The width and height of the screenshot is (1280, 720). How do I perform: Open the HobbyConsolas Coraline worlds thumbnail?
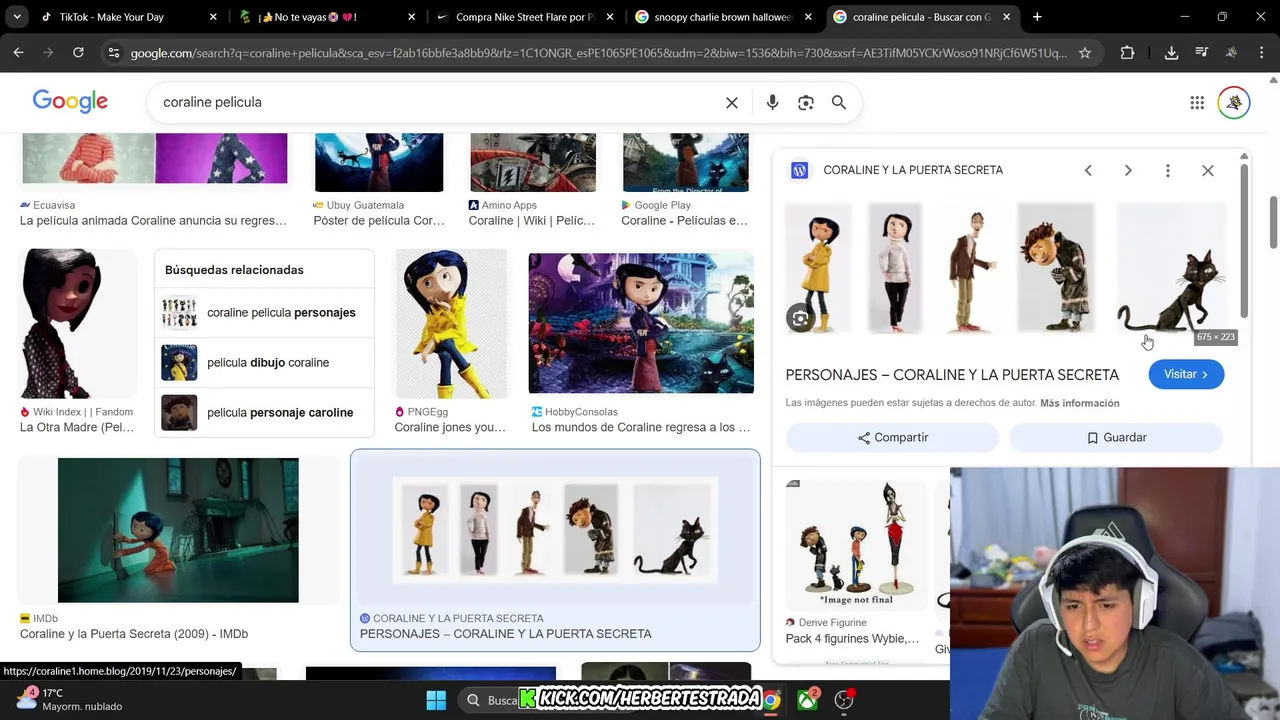pos(641,323)
